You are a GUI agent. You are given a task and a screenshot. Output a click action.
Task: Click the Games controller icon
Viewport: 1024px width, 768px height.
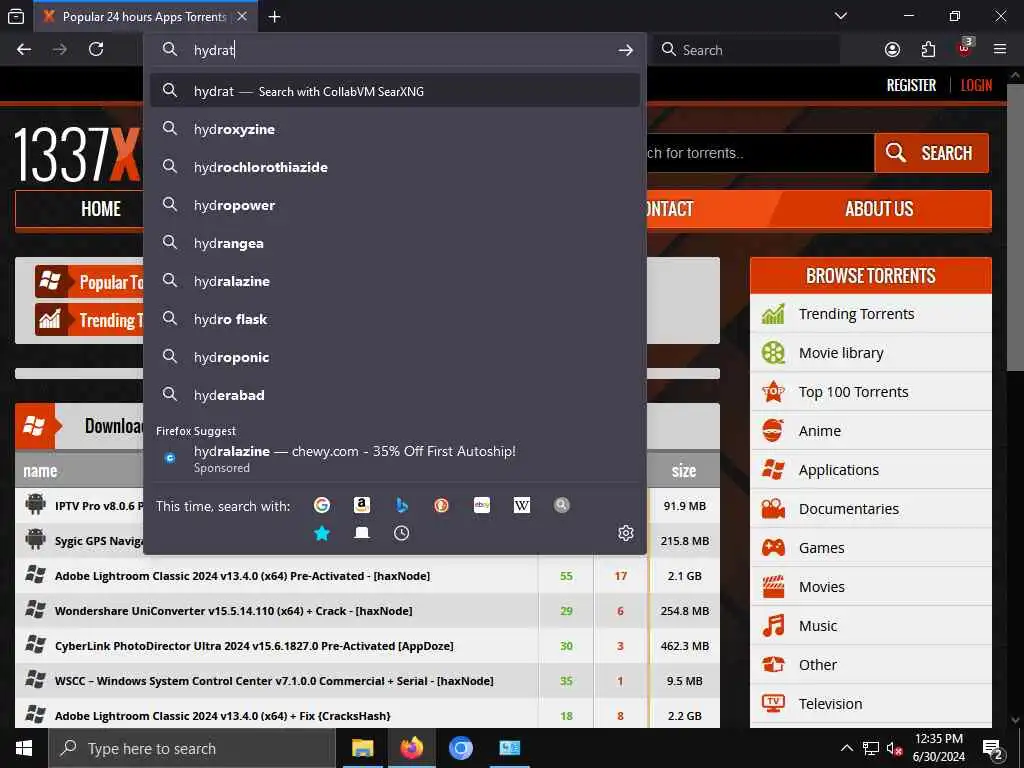tap(773, 547)
